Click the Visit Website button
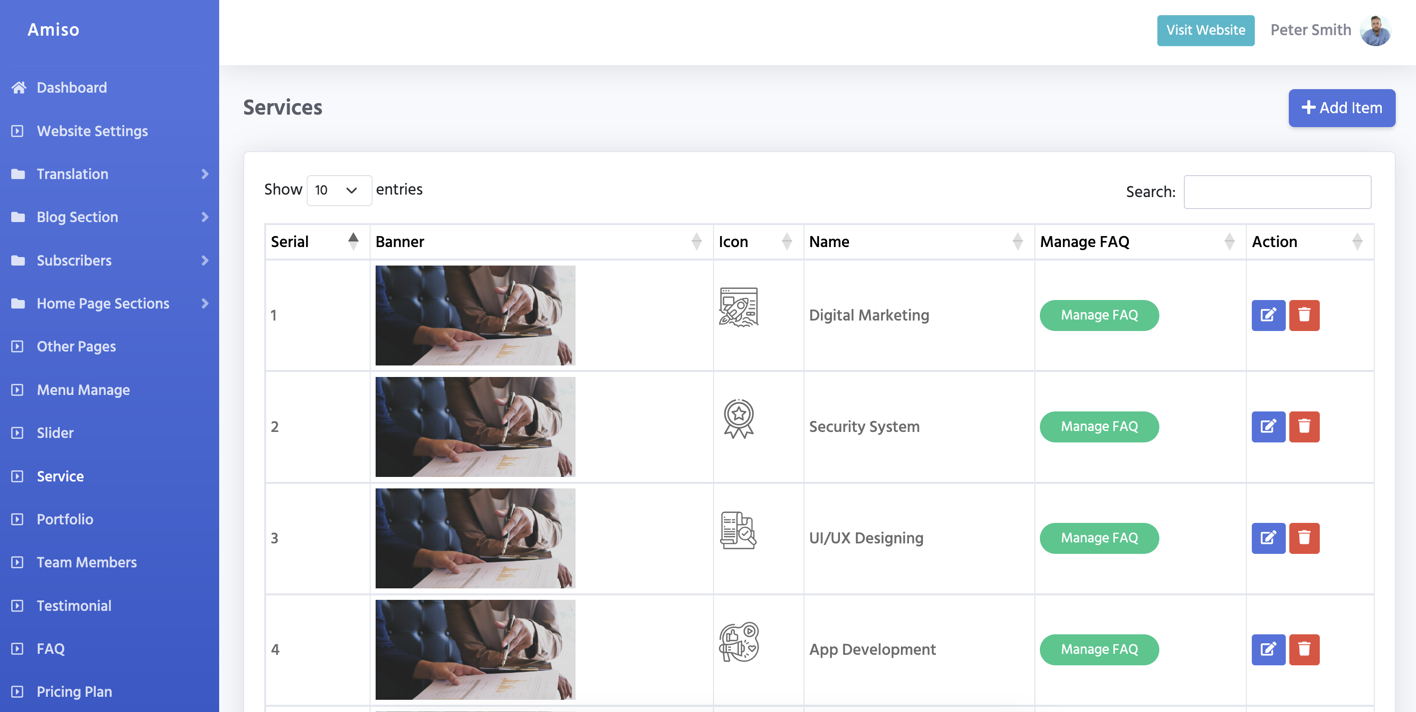The height and width of the screenshot is (712, 1416). pyautogui.click(x=1205, y=30)
